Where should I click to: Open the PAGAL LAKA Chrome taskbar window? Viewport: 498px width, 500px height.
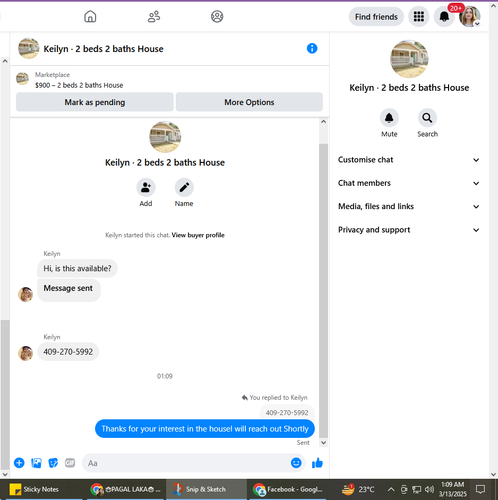(x=126, y=489)
